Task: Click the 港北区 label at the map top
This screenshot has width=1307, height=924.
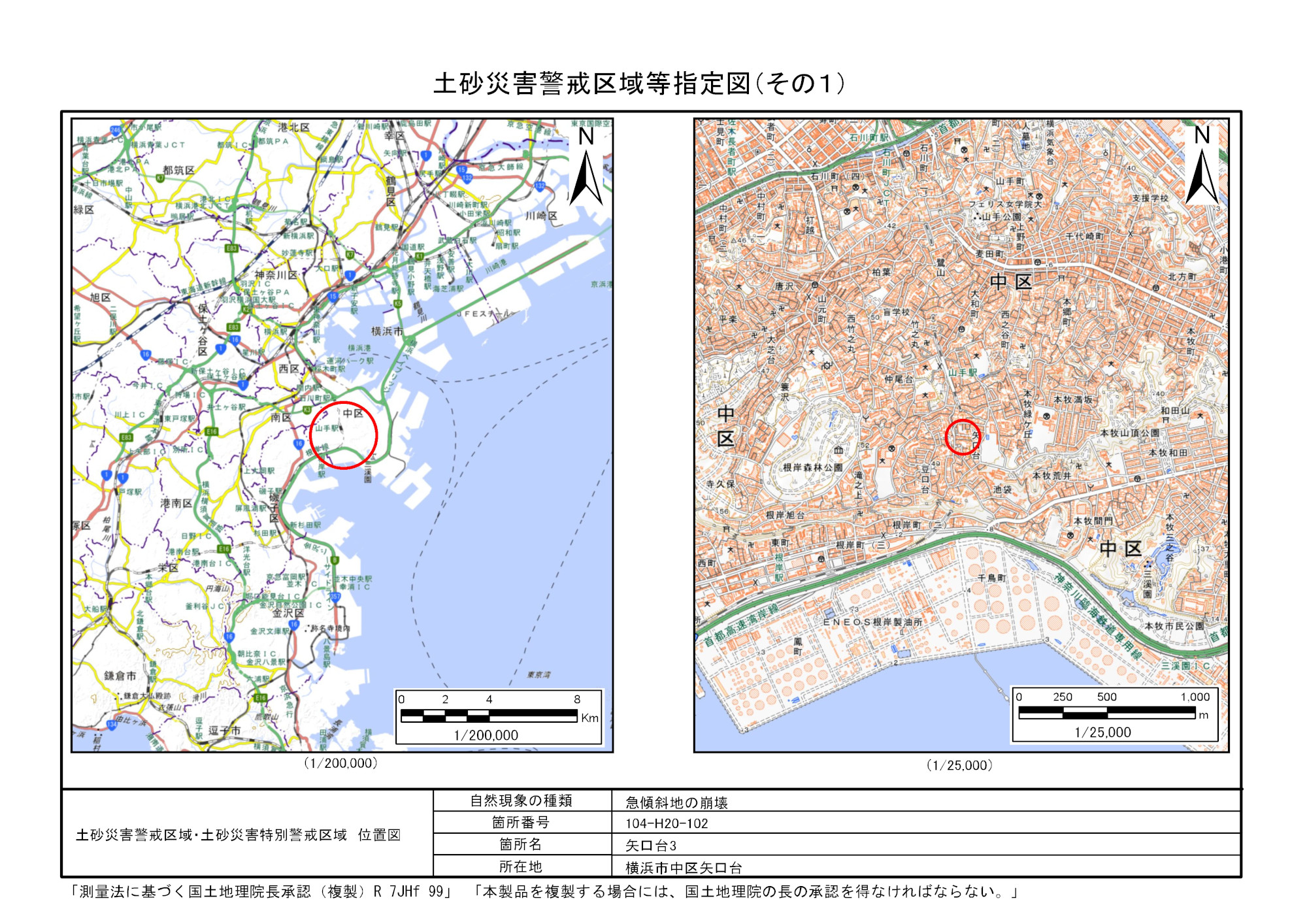Action: pyautogui.click(x=294, y=127)
